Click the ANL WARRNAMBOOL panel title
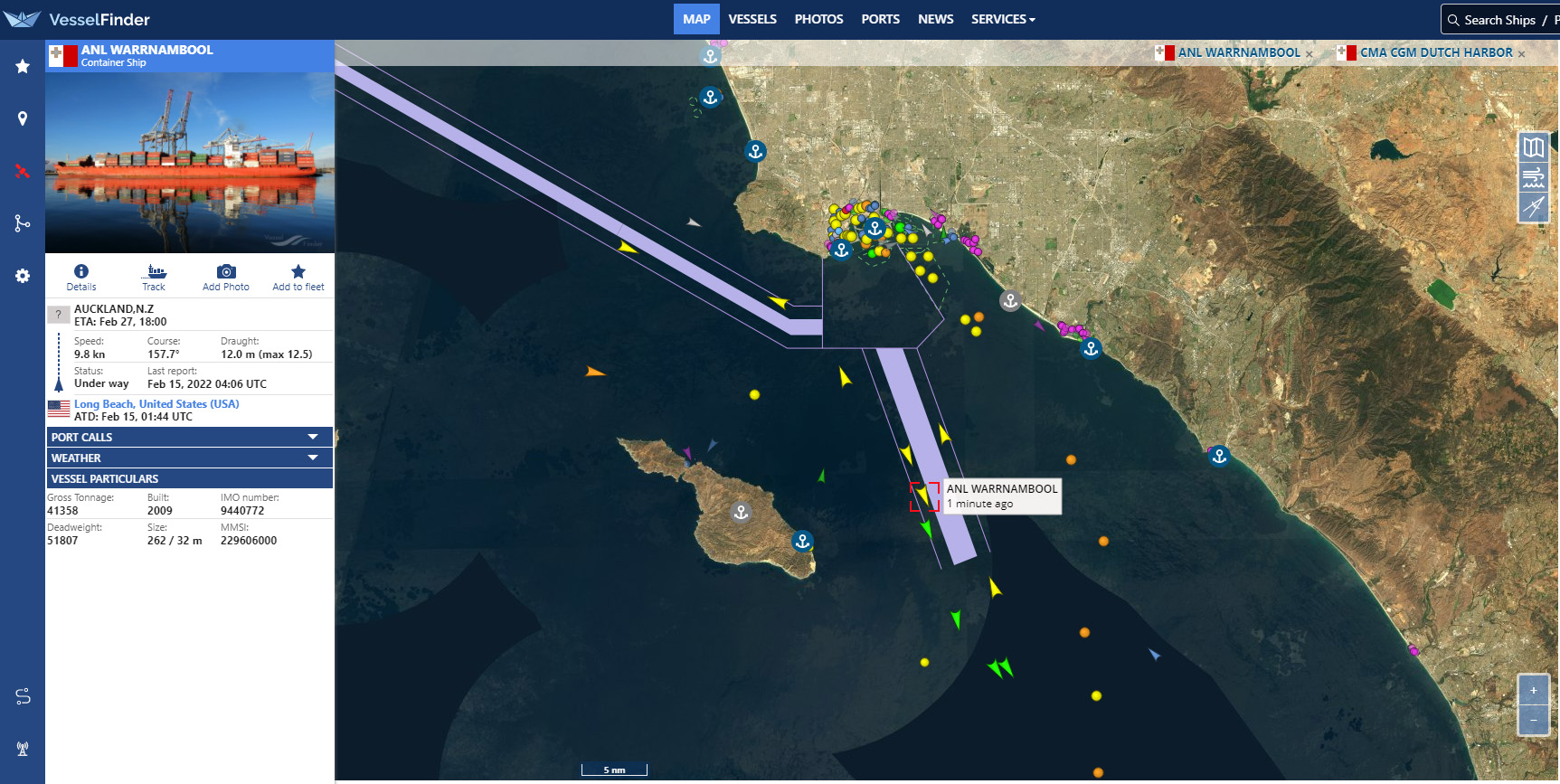Viewport: 1560px width, 784px height. point(147,50)
